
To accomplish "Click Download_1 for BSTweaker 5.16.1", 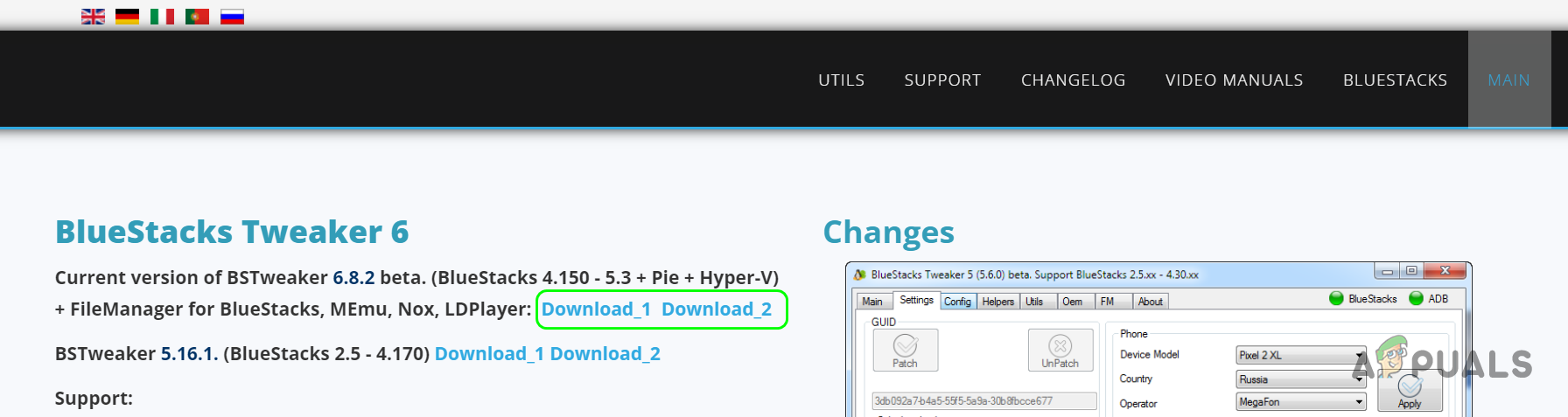I will 489,354.
